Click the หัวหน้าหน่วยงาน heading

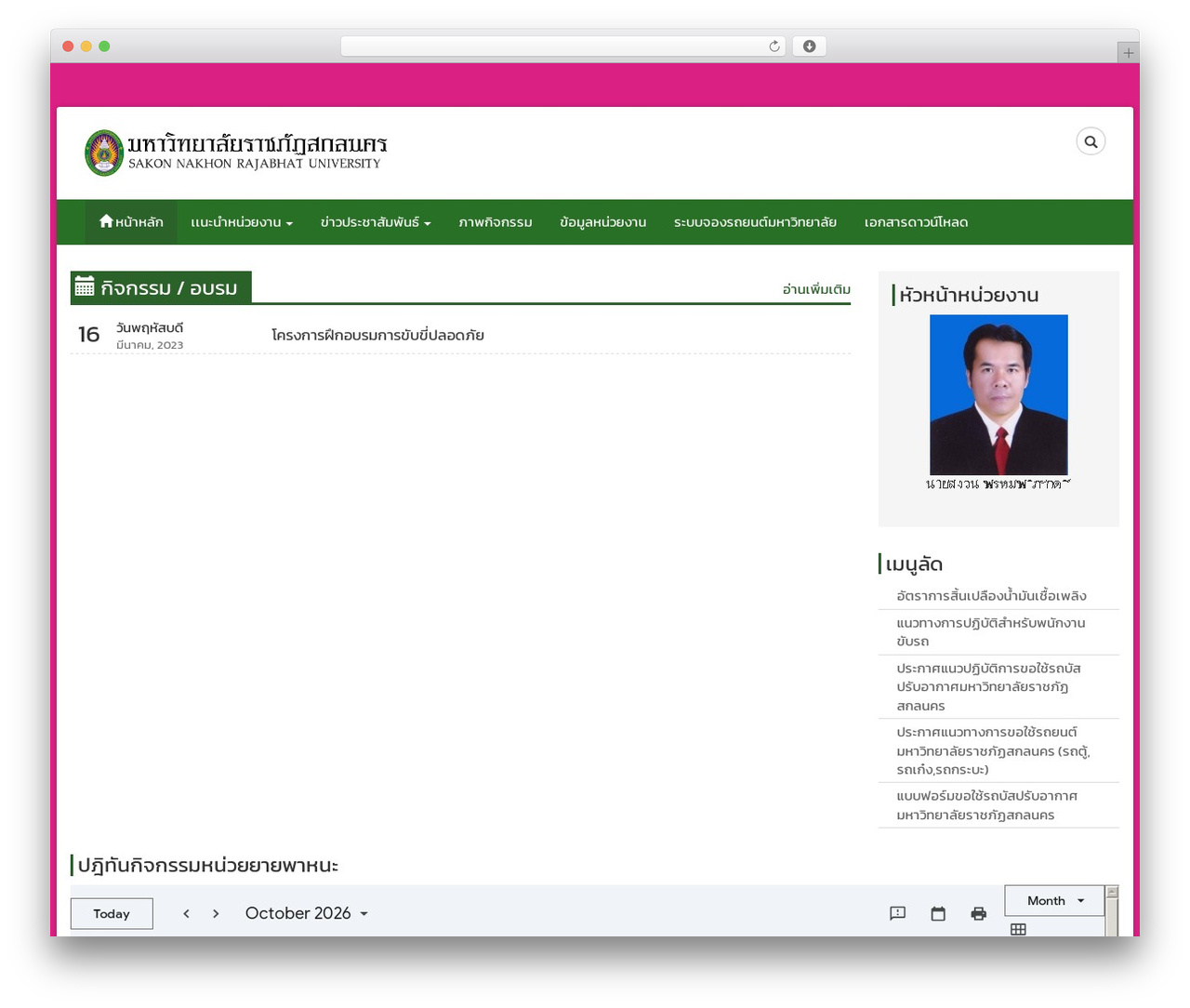(x=969, y=296)
